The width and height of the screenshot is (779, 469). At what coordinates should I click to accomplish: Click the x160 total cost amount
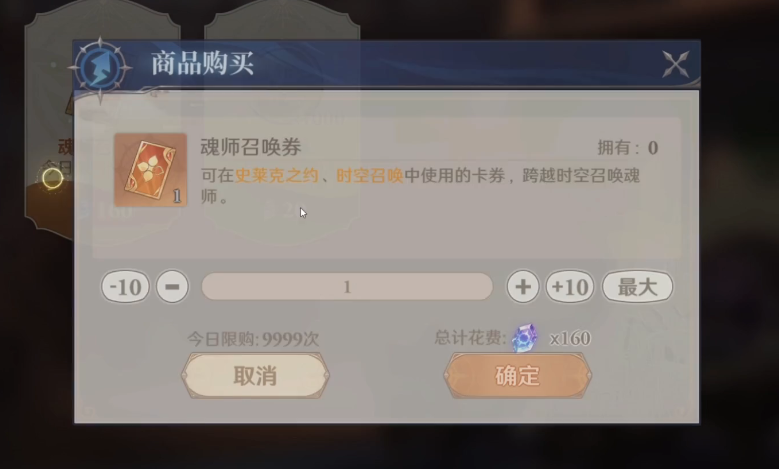570,338
